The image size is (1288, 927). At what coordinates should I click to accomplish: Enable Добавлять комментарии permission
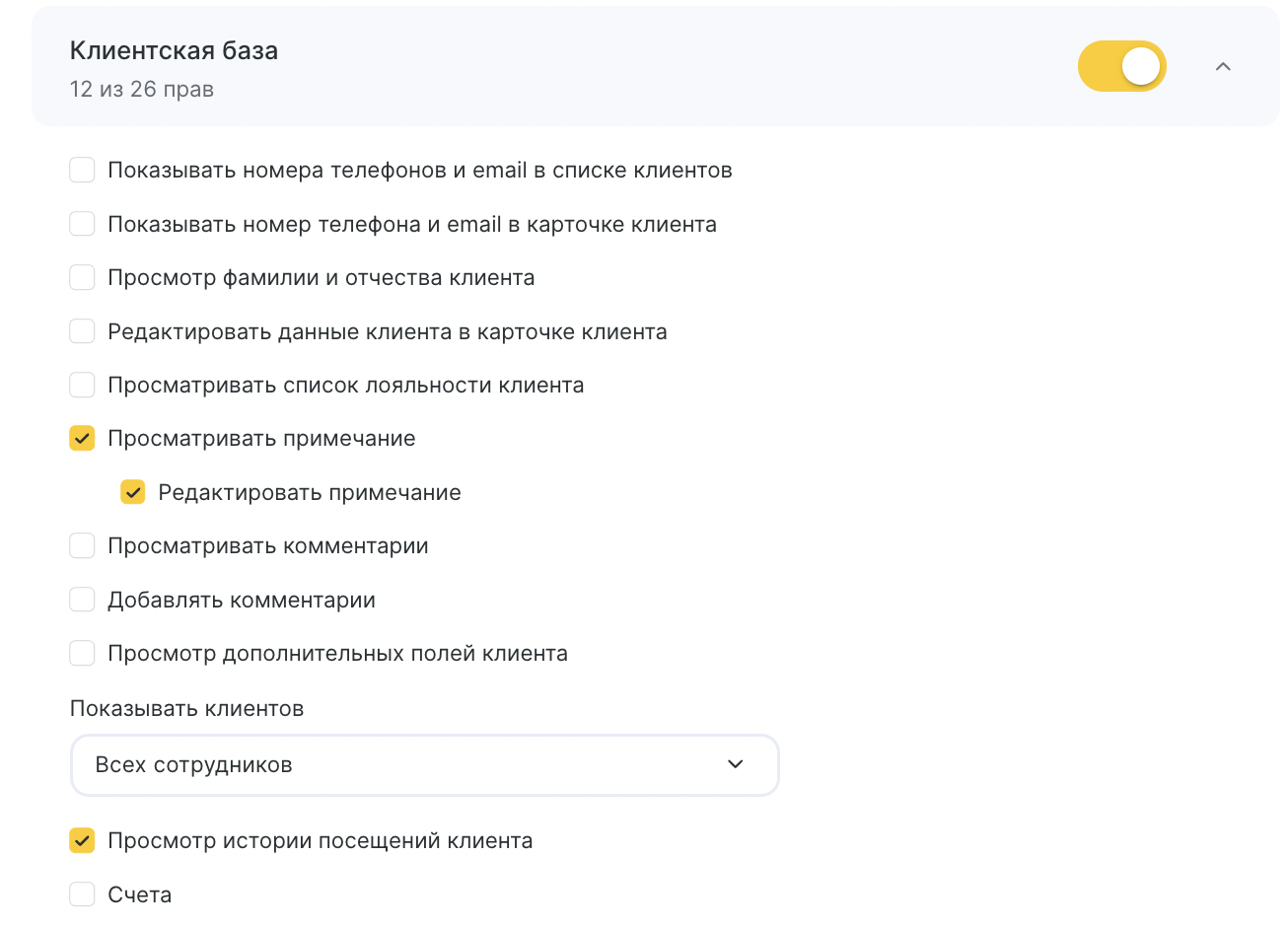pyautogui.click(x=82, y=600)
